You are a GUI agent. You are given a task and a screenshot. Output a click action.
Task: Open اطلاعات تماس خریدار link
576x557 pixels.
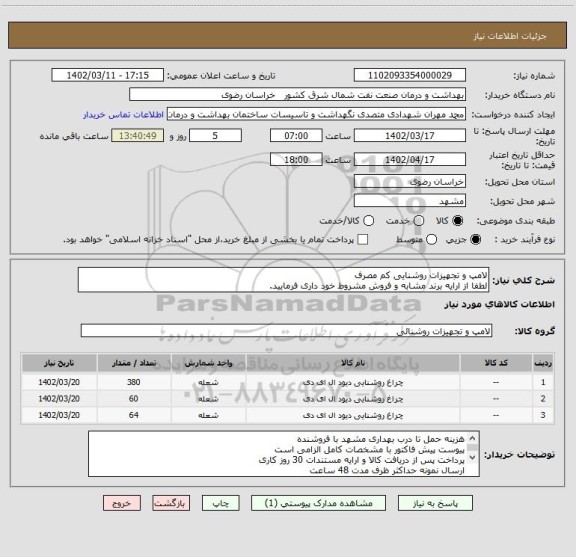coord(123,115)
